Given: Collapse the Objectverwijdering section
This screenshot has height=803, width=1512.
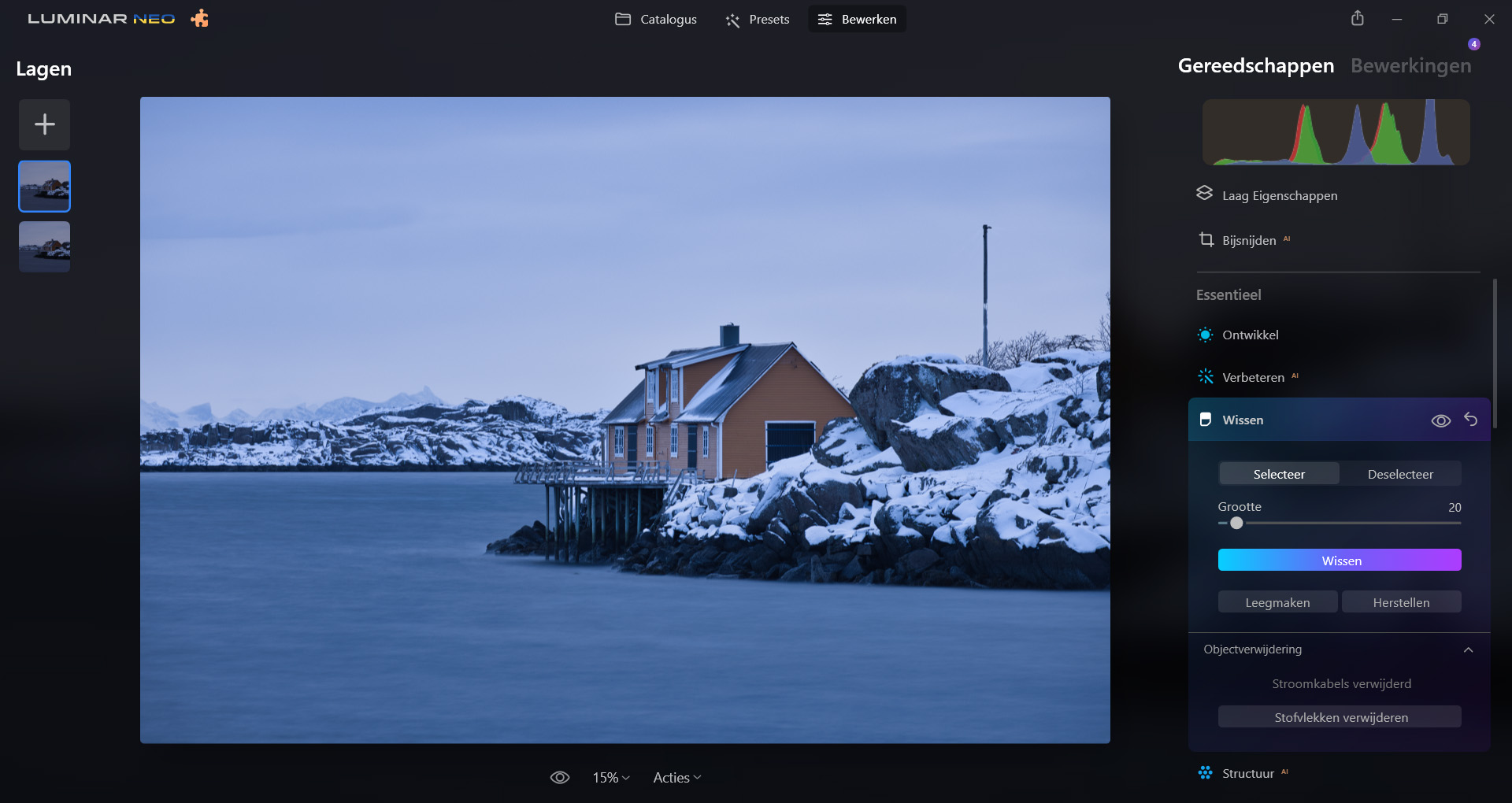Looking at the screenshot, I should (x=1468, y=649).
